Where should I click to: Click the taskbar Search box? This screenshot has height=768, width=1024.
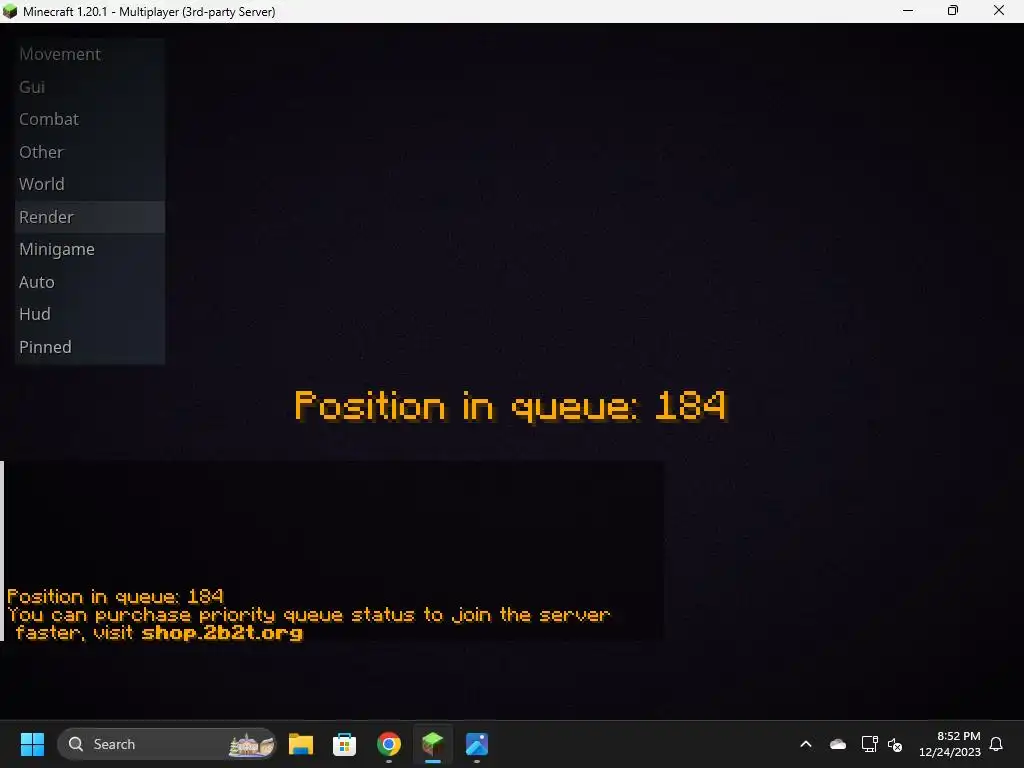[167, 744]
